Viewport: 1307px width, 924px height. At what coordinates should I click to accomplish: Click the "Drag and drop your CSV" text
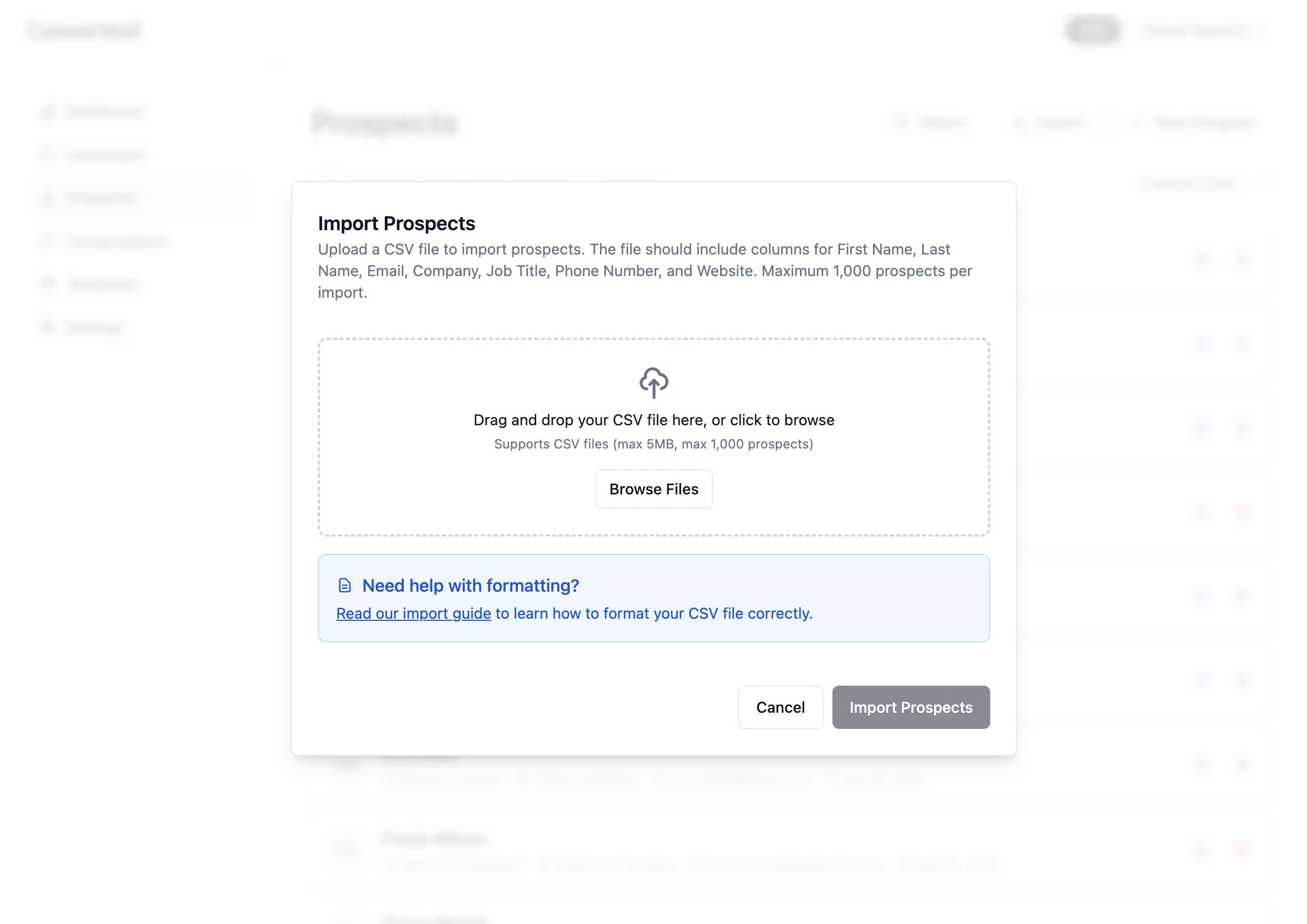(654, 420)
